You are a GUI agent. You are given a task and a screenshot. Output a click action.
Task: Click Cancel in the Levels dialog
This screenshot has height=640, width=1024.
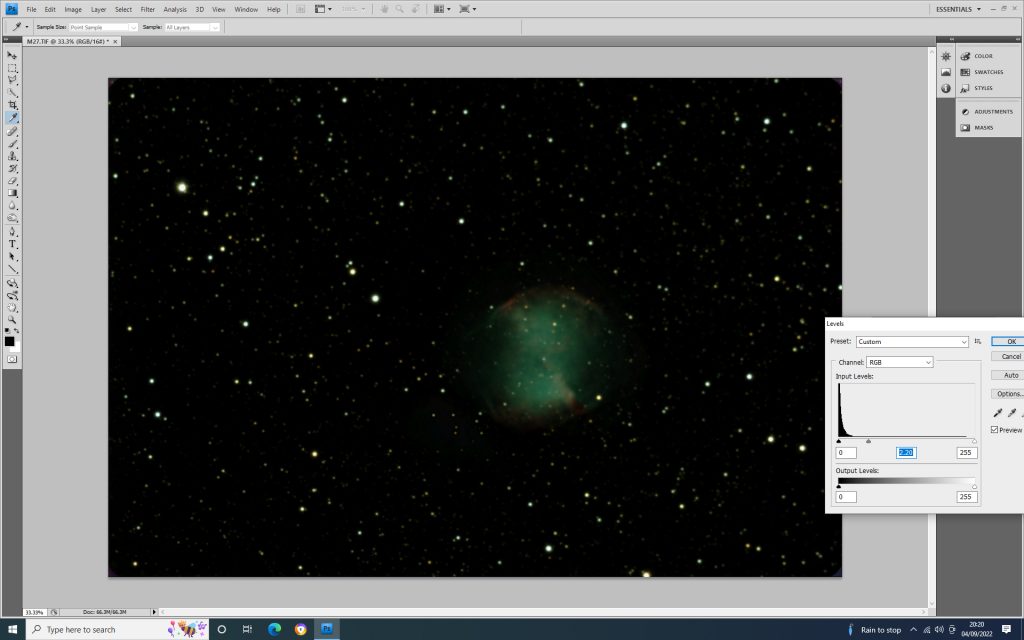(x=1008, y=357)
